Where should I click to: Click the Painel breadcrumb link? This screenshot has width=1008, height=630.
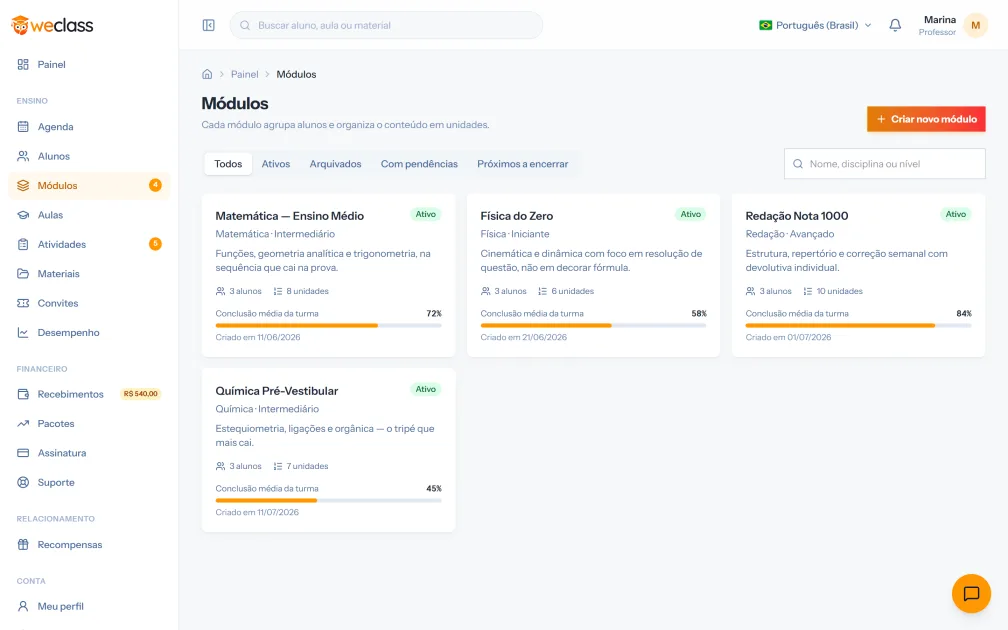(x=244, y=74)
